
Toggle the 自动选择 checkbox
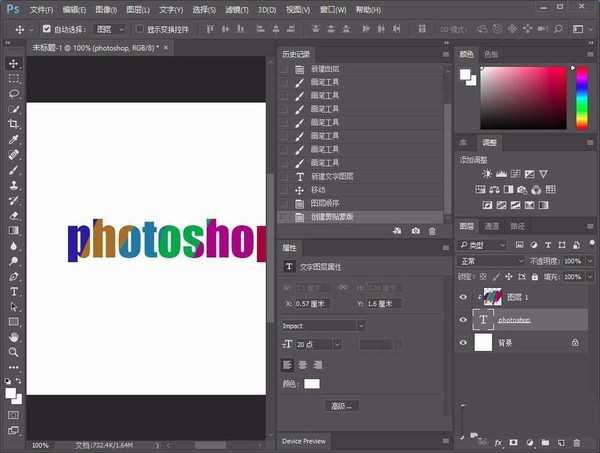(47, 30)
